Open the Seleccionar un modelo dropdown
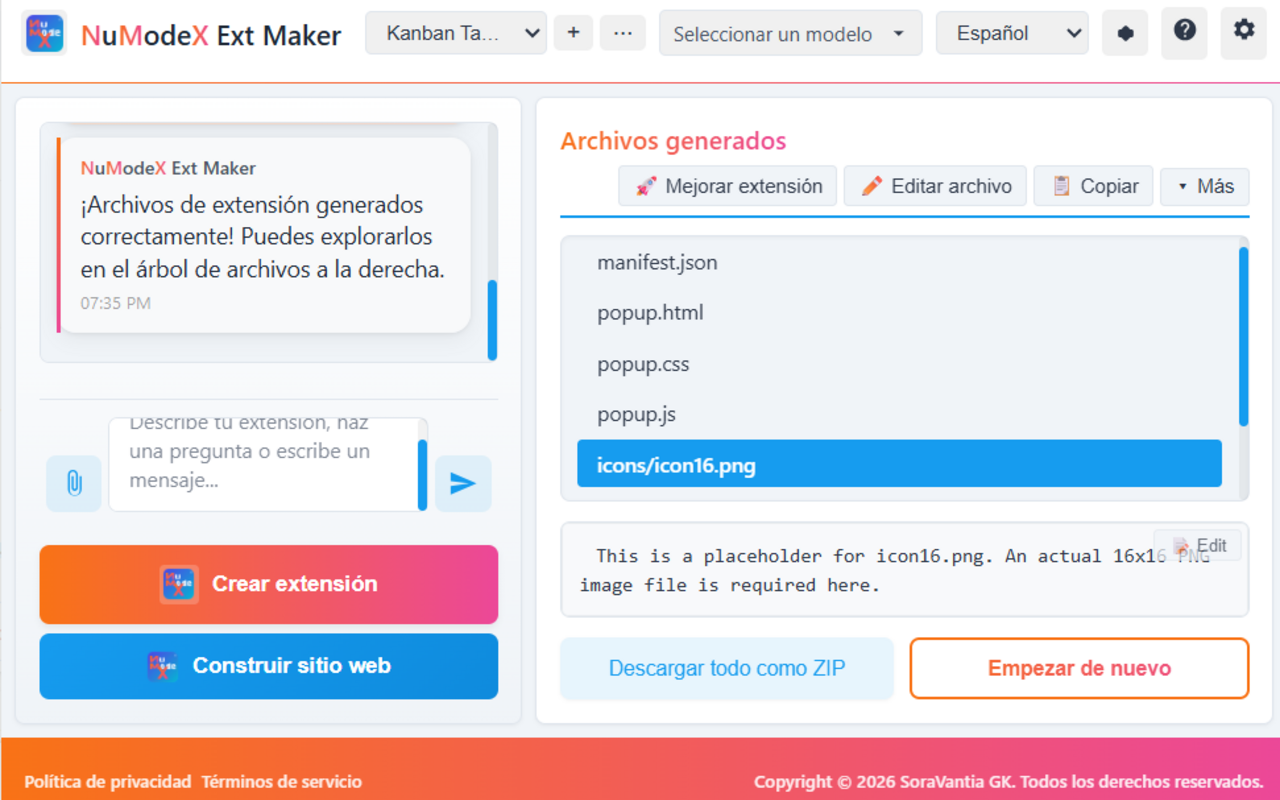The image size is (1280, 800). coord(790,33)
